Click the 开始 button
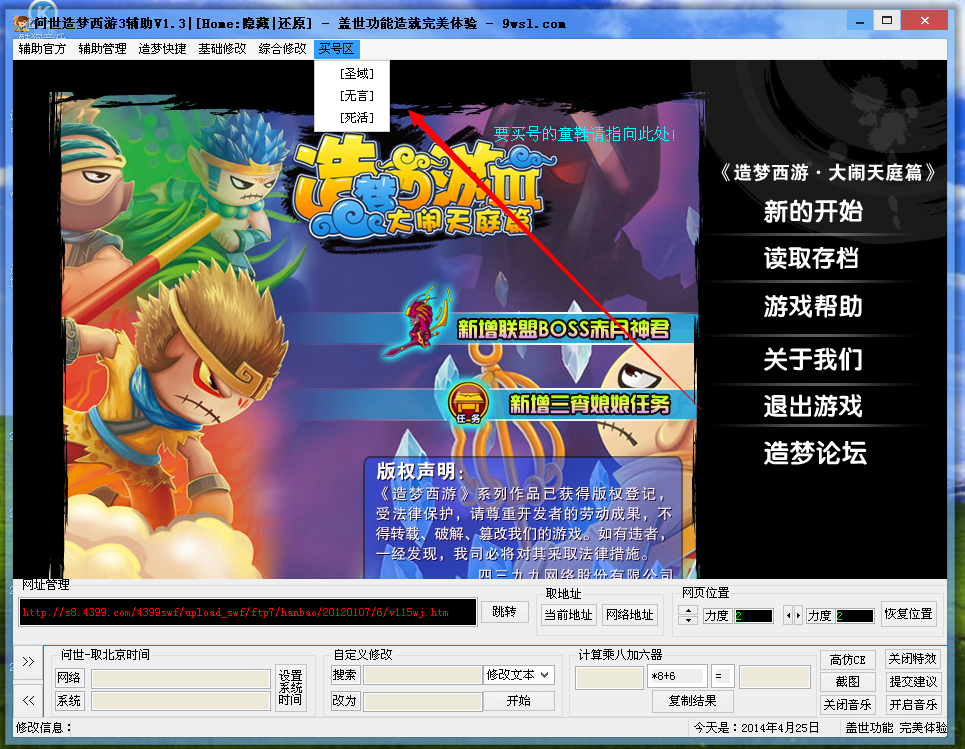Viewport: 965px width, 749px height. [x=519, y=701]
